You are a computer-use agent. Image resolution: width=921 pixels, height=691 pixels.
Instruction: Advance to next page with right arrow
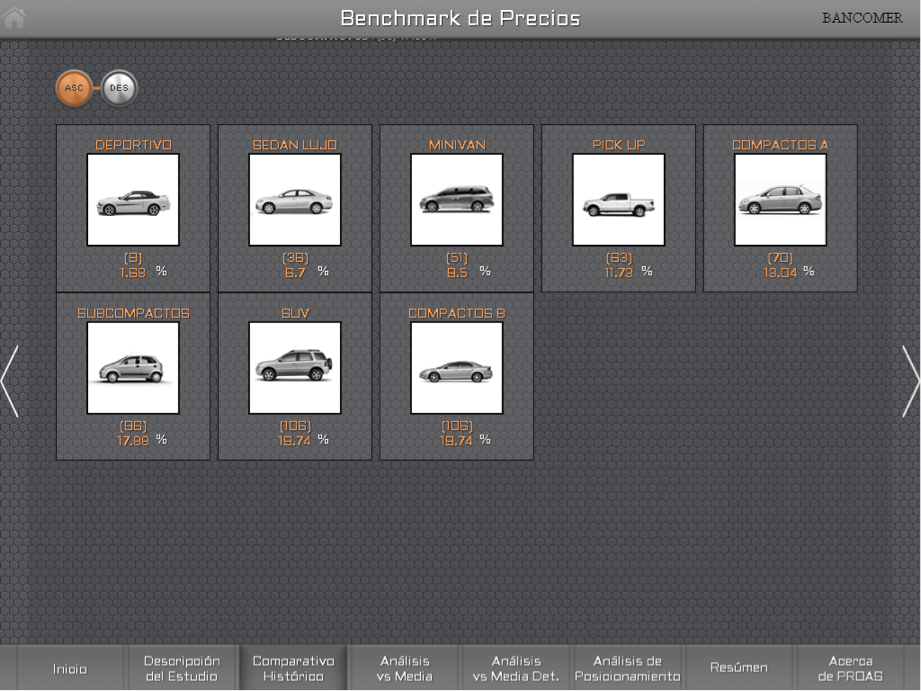tap(910, 381)
